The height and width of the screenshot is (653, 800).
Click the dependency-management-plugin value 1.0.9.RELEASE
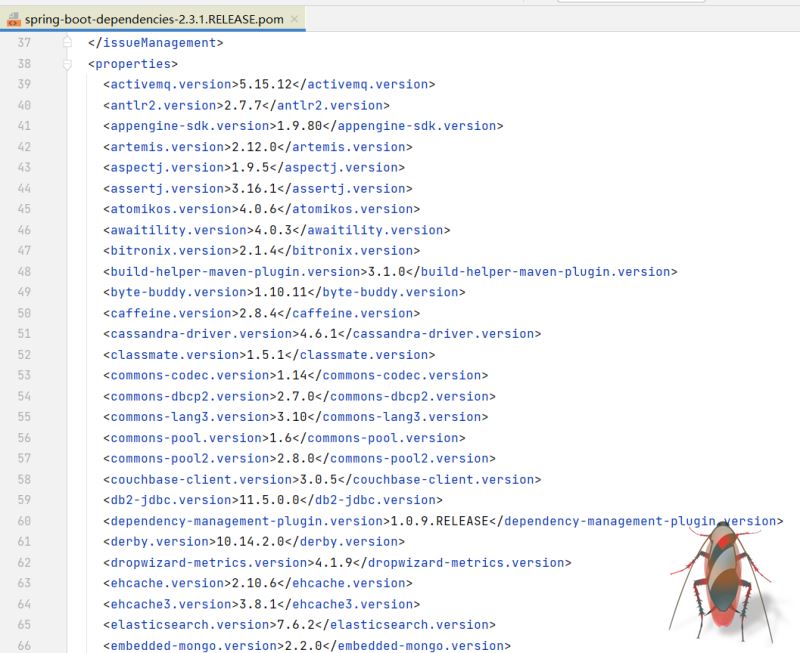pyautogui.click(x=439, y=521)
